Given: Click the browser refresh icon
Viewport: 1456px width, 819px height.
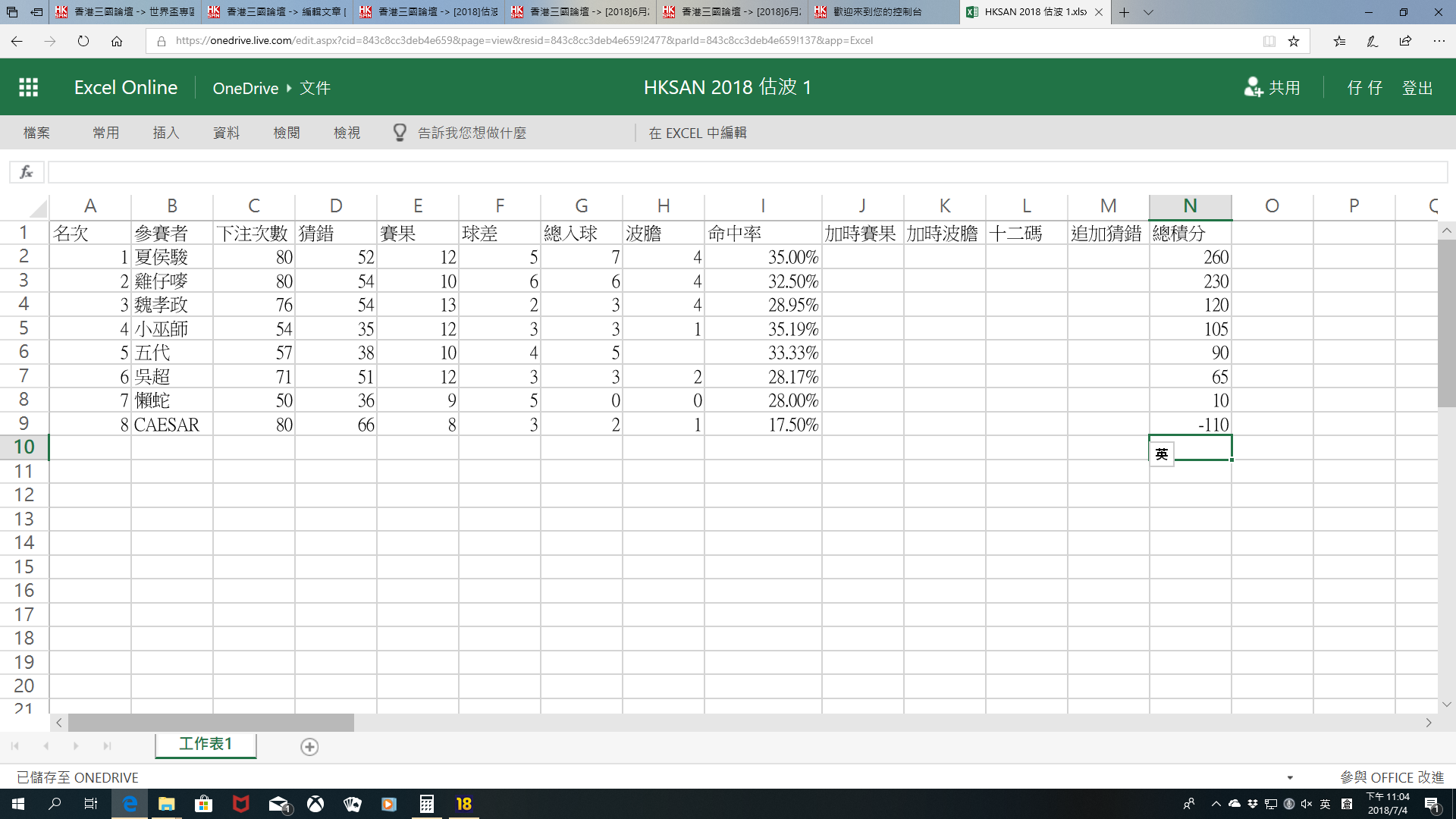Looking at the screenshot, I should point(83,41).
